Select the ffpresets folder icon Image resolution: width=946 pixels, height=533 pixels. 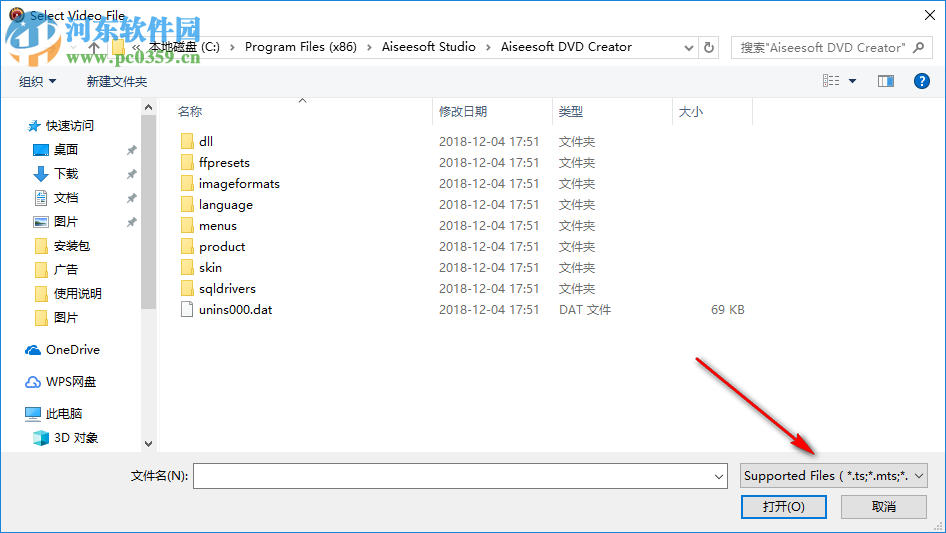click(x=187, y=162)
